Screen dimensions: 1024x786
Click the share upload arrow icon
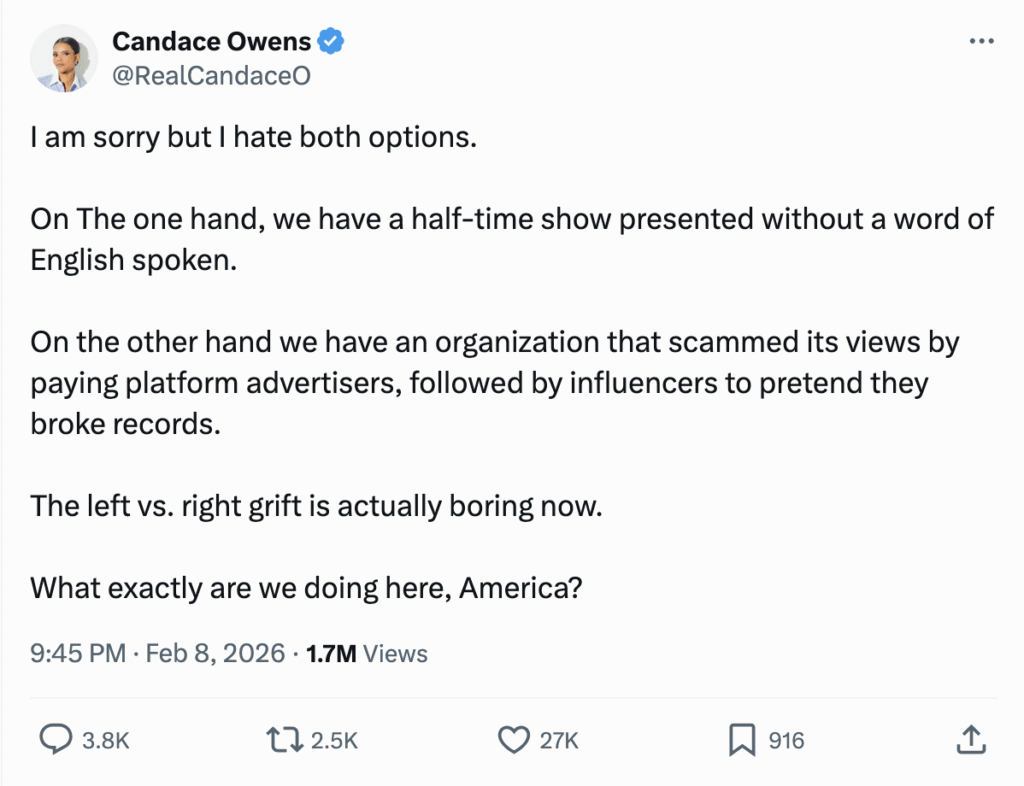pos(969,740)
